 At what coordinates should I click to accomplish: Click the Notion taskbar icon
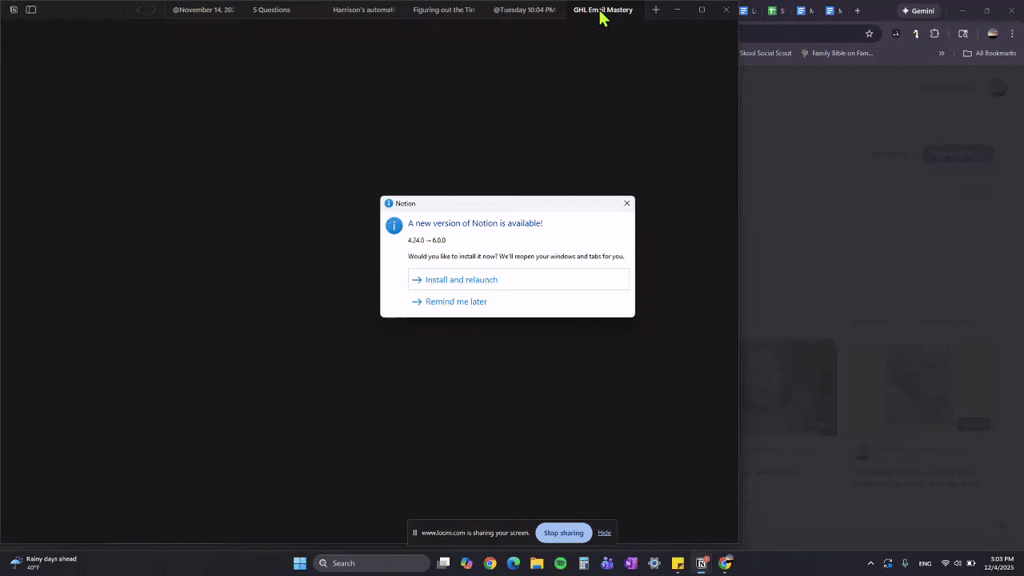tap(701, 563)
